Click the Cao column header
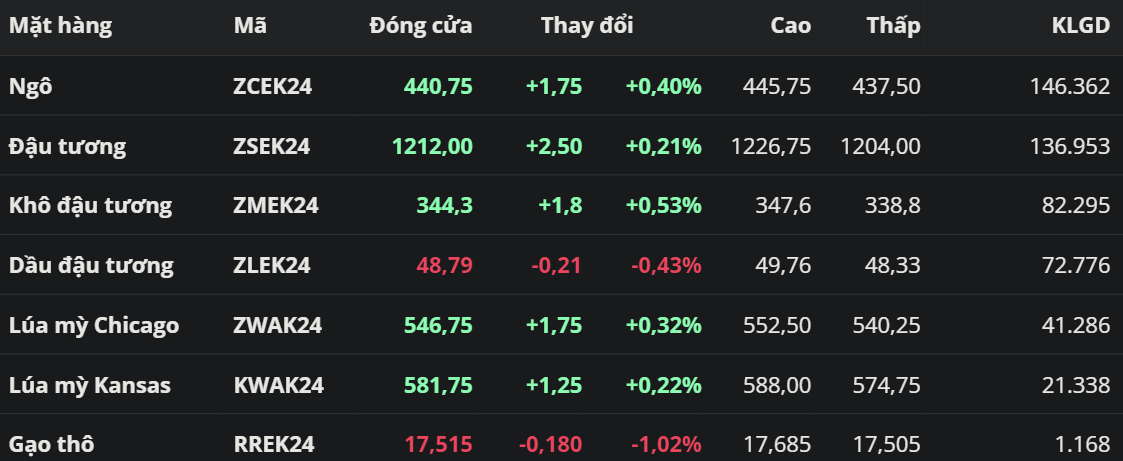Image resolution: width=1123 pixels, height=461 pixels. pyautogui.click(x=790, y=26)
